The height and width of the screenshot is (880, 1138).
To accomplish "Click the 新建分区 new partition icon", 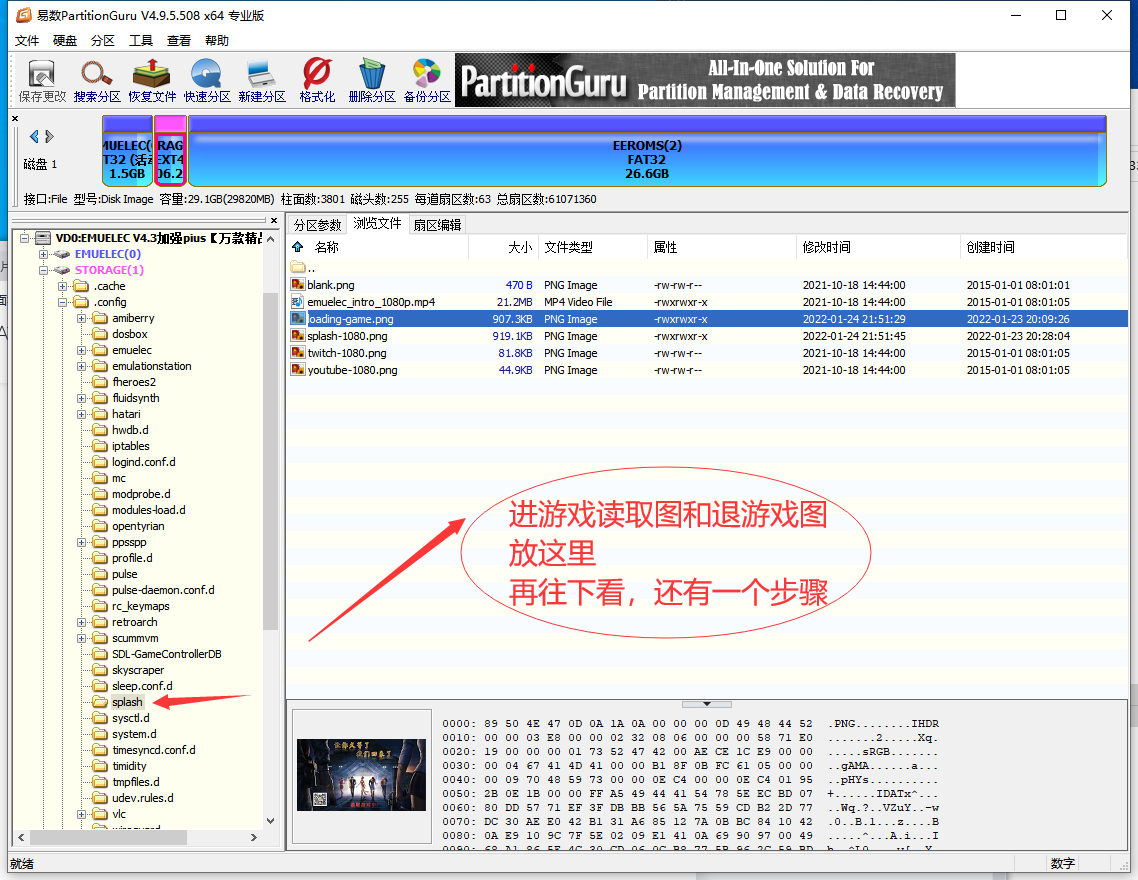I will click(x=262, y=81).
